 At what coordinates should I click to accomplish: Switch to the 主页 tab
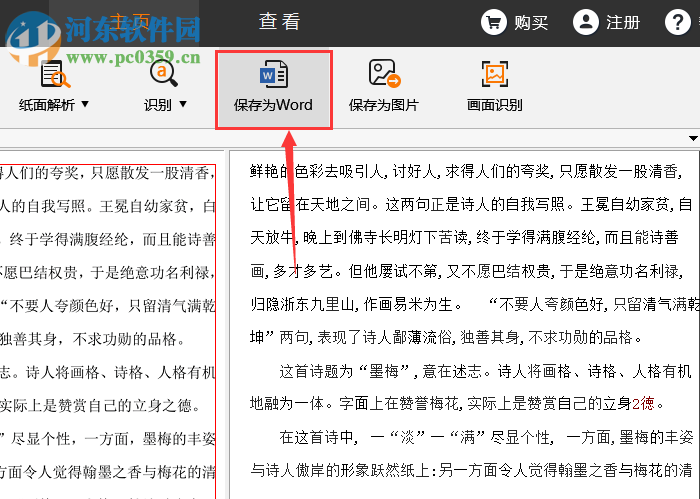tap(129, 21)
